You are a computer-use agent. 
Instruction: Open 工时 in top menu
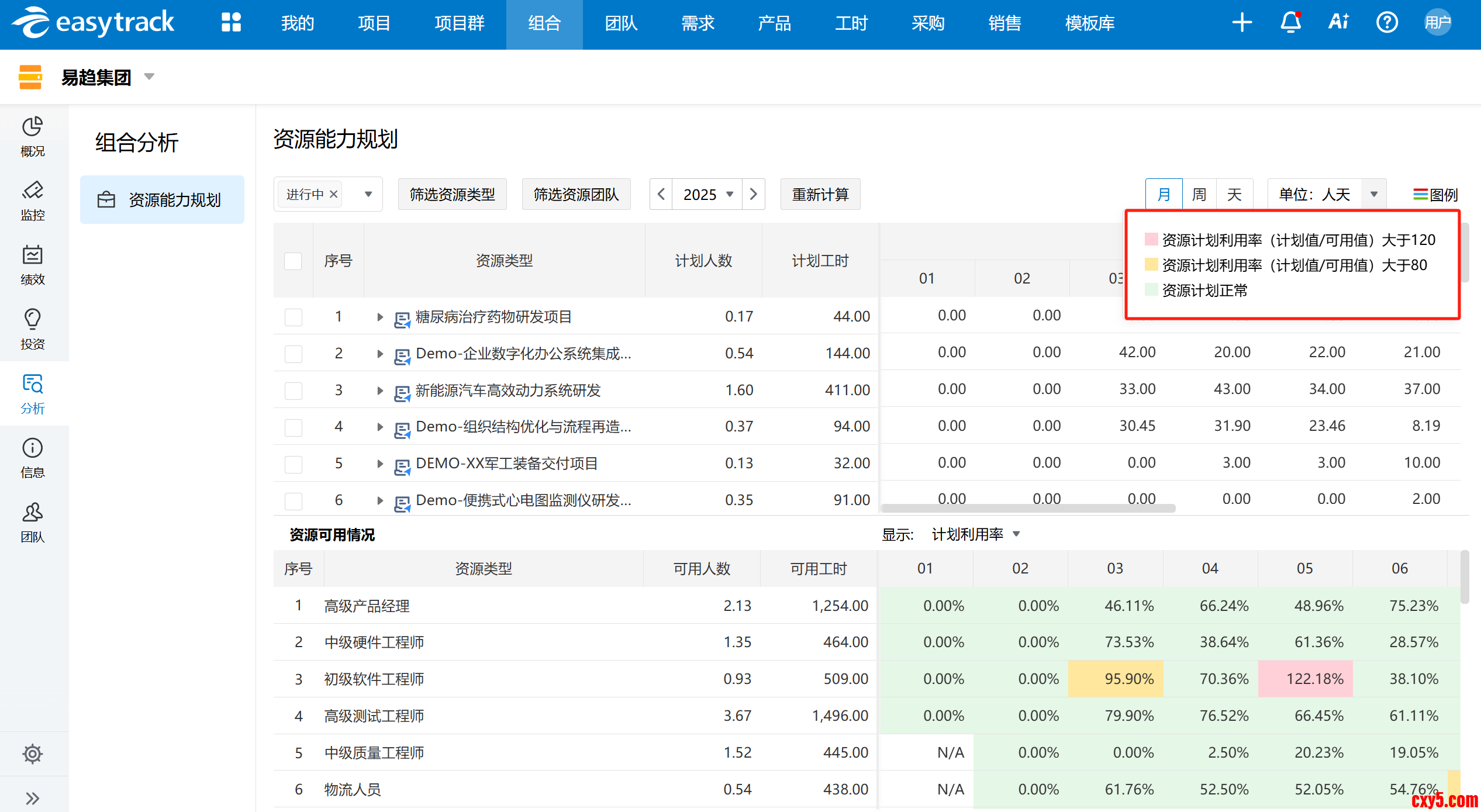coord(851,23)
